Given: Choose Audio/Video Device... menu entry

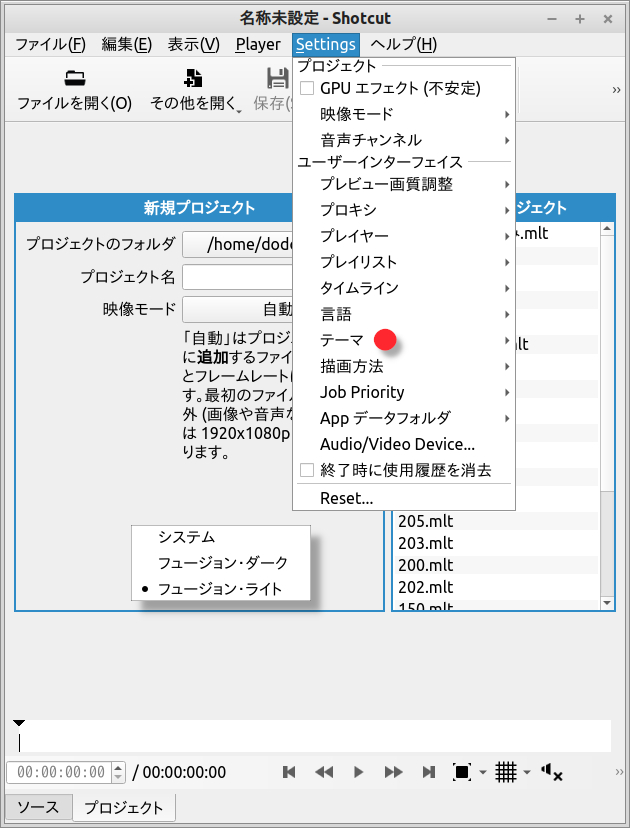Looking at the screenshot, I should coord(397,444).
